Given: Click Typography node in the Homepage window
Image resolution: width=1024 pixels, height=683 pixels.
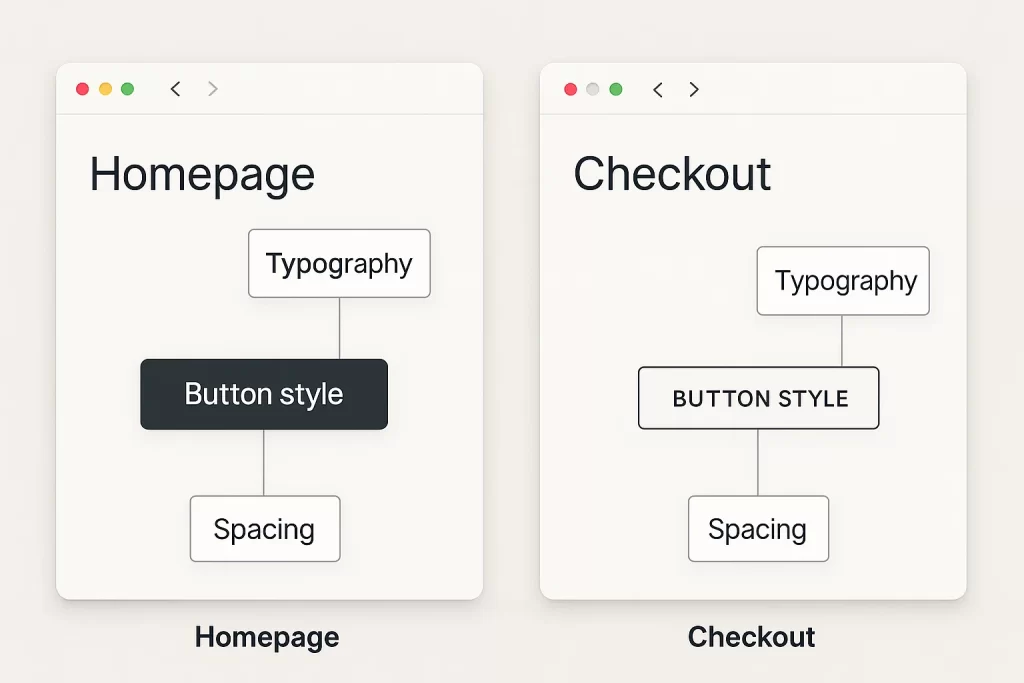Looking at the screenshot, I should coord(339,264).
